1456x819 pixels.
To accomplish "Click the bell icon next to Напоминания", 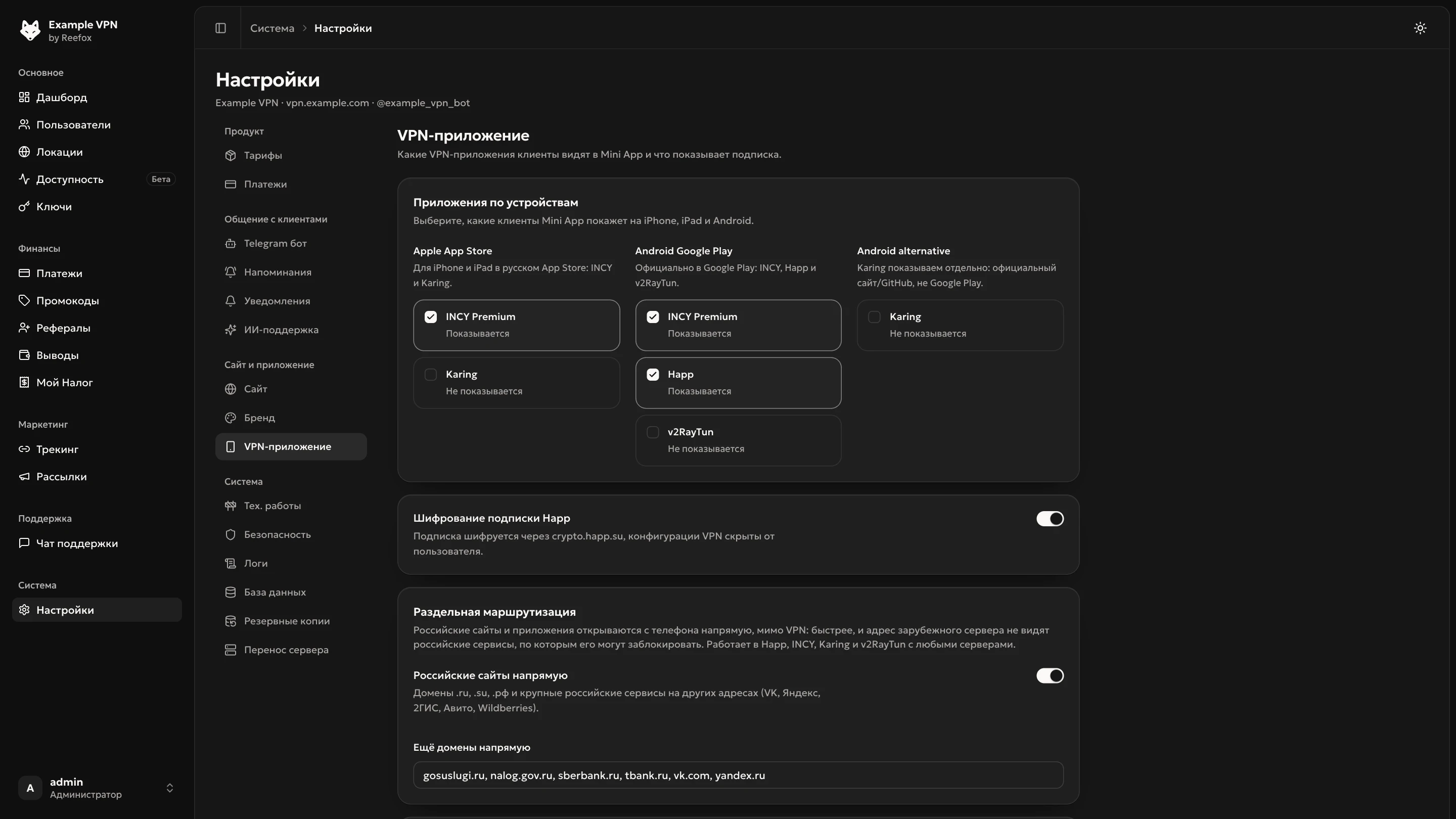I will click(230, 272).
